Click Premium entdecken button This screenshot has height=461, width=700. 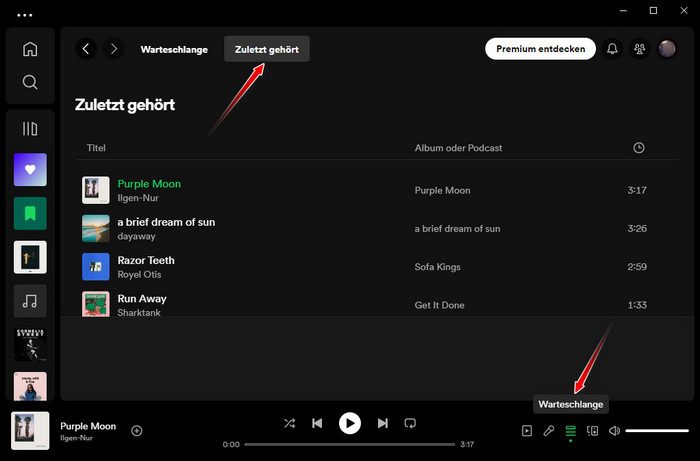tap(540, 49)
